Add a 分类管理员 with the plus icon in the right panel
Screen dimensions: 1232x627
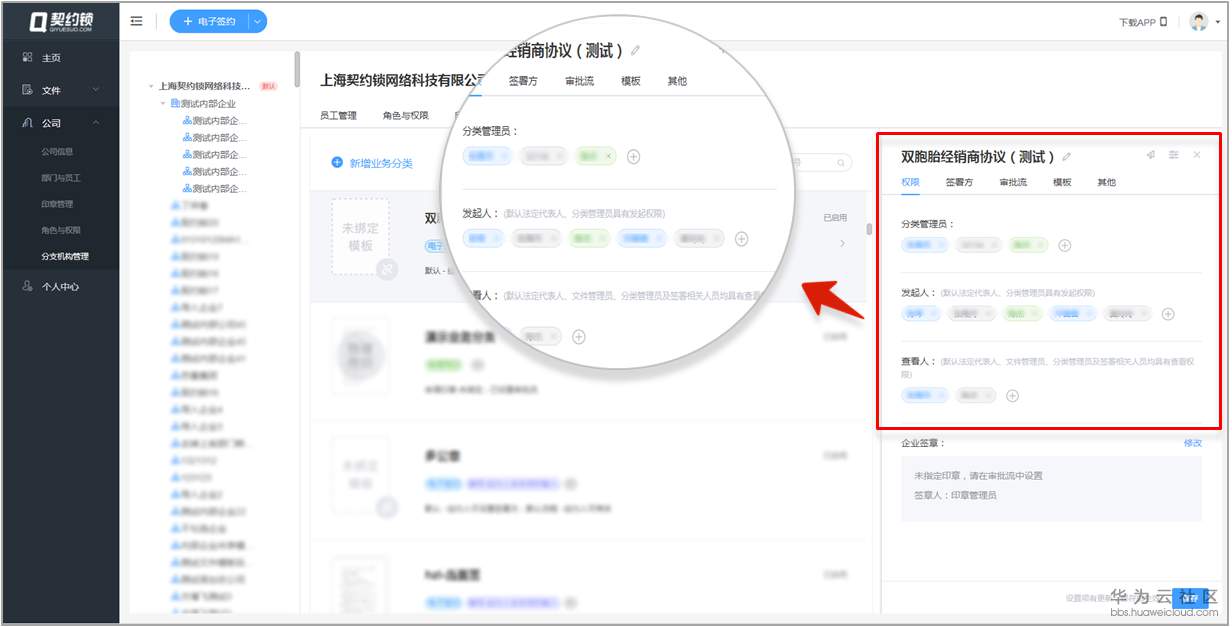(x=1065, y=245)
